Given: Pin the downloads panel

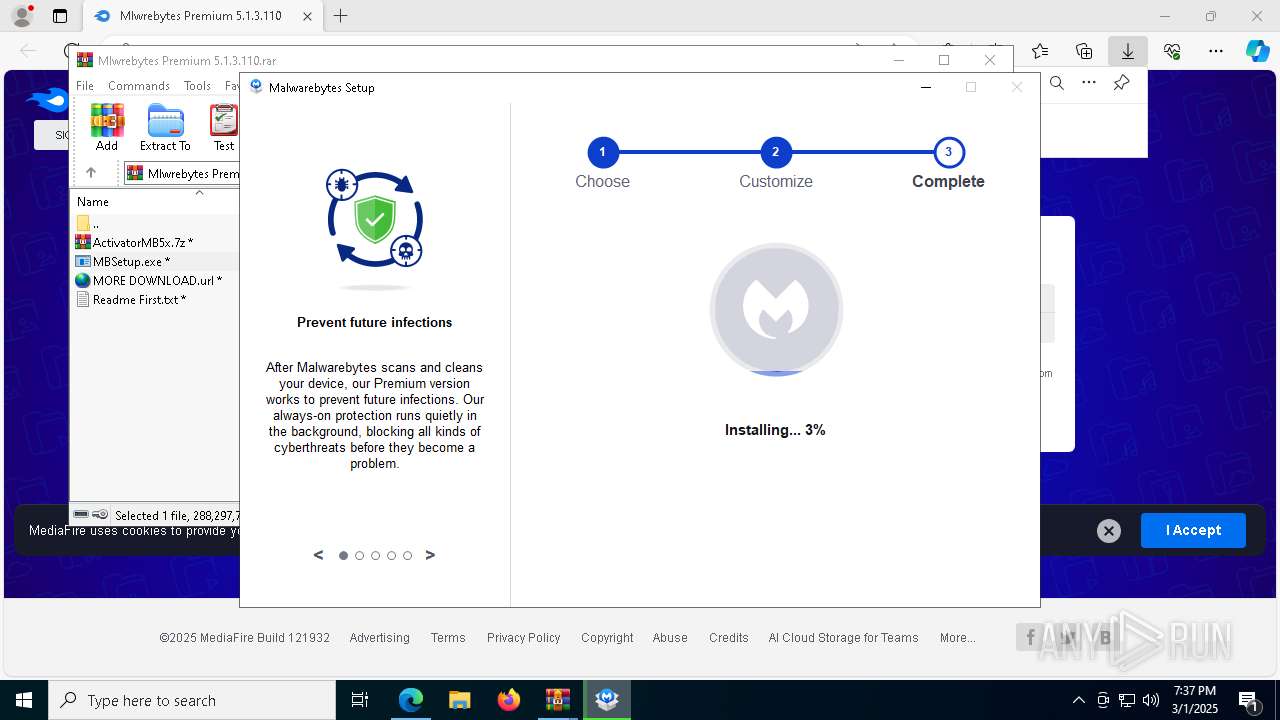Looking at the screenshot, I should click(1121, 83).
